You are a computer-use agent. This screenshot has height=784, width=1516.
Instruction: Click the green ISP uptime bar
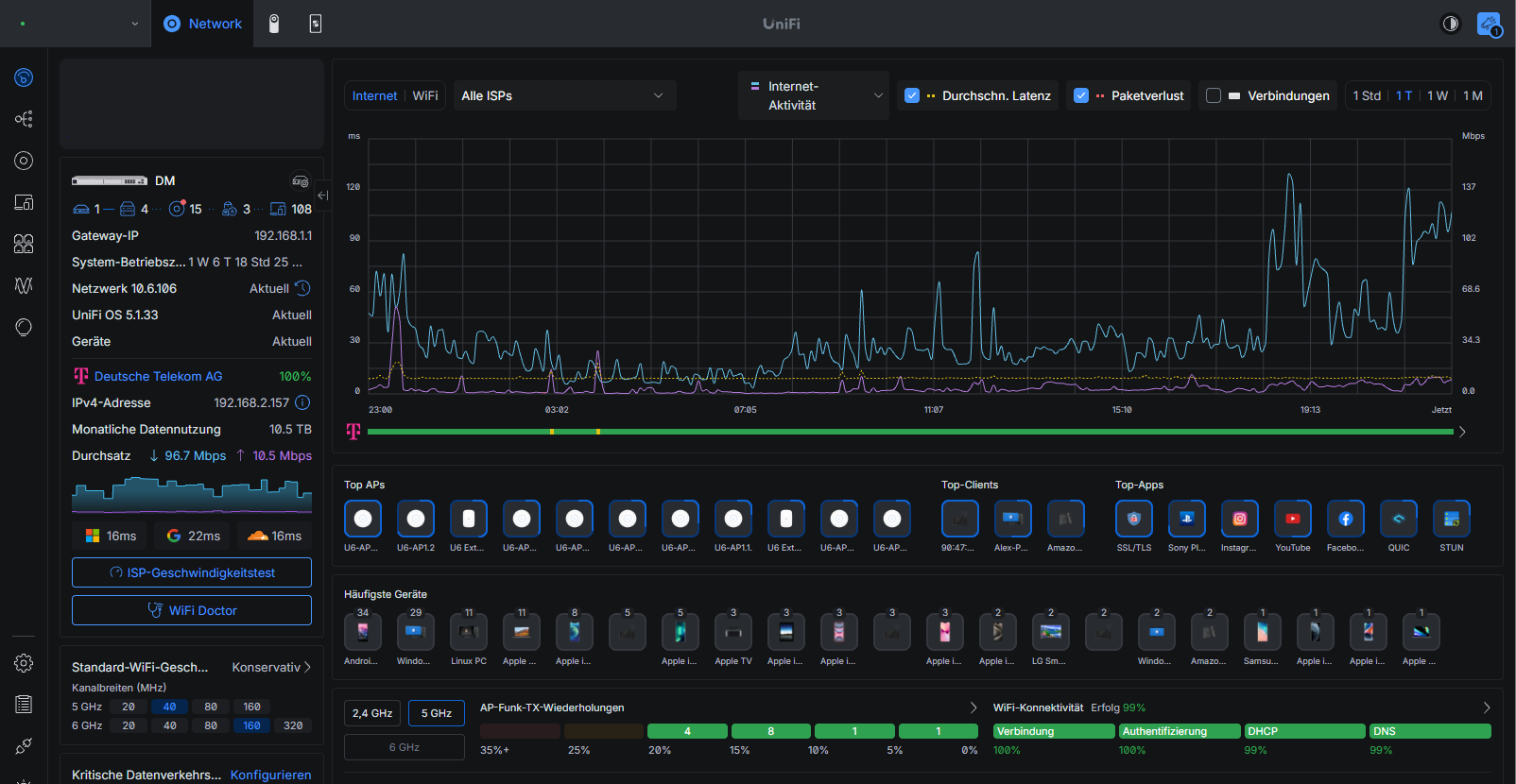[x=910, y=432]
